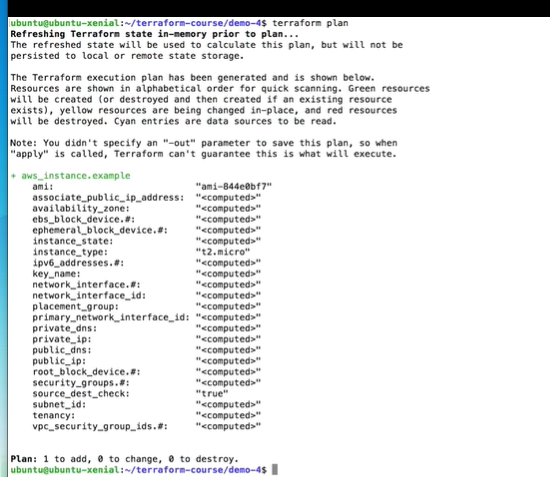Click the cursor block at the bottom prompt
This screenshot has height=477, width=550.
click(x=275, y=469)
